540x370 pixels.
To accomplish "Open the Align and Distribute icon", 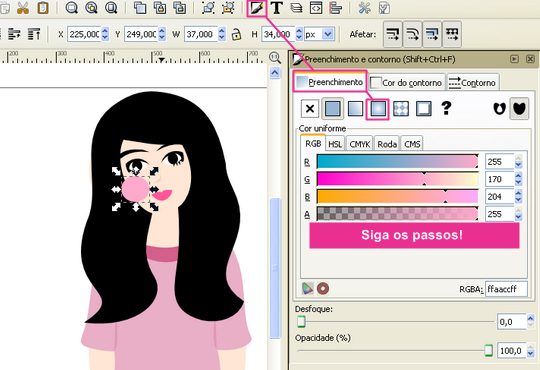I will pos(335,8).
